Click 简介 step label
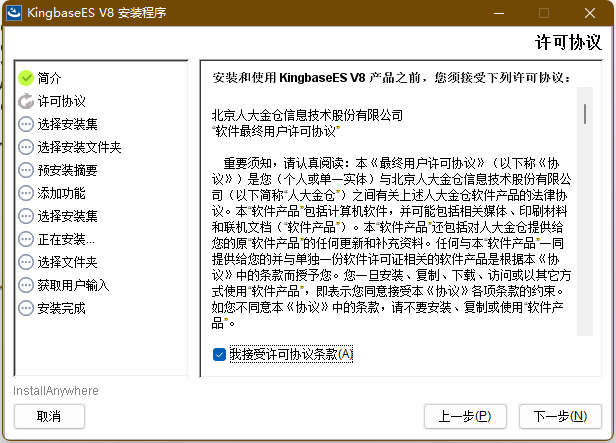 point(50,78)
